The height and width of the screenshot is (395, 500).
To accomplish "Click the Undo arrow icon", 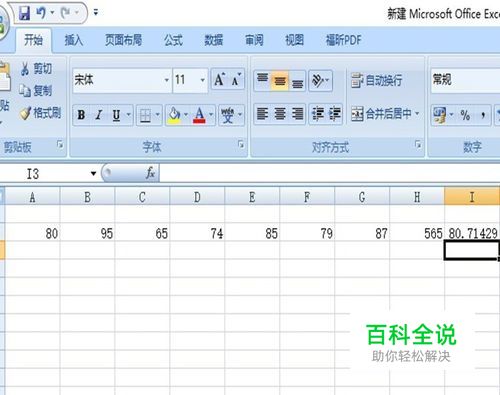I will click(x=41, y=13).
